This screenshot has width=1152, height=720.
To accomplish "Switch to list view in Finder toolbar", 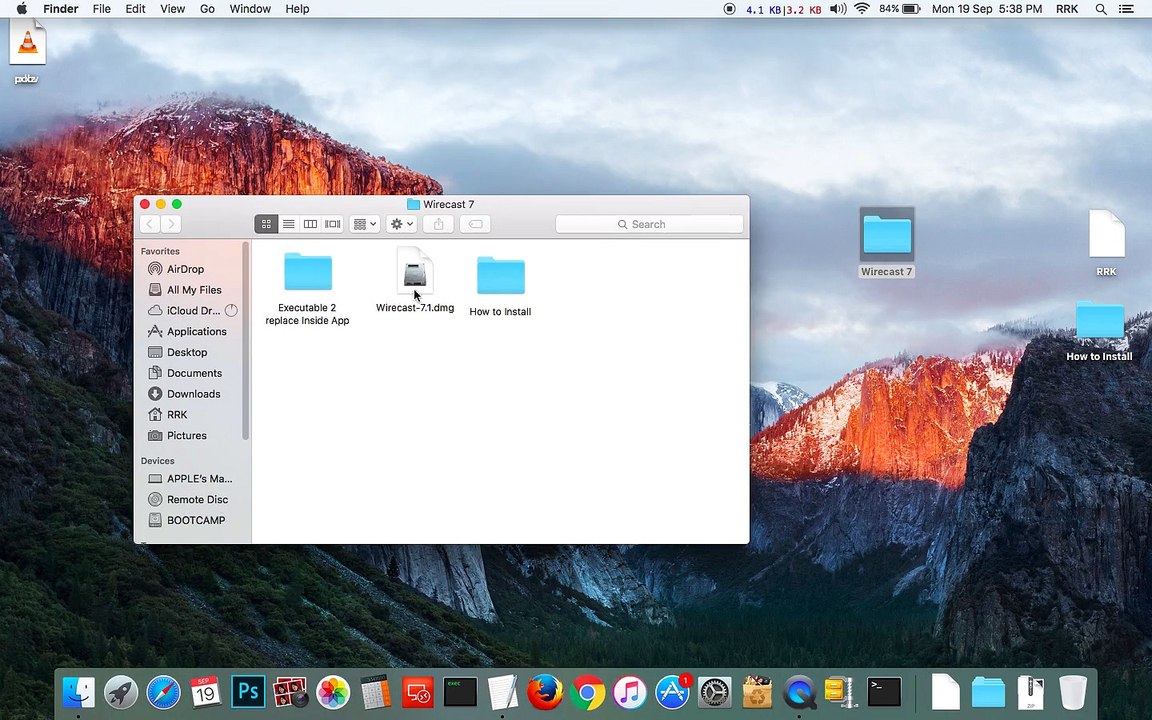I will (289, 224).
